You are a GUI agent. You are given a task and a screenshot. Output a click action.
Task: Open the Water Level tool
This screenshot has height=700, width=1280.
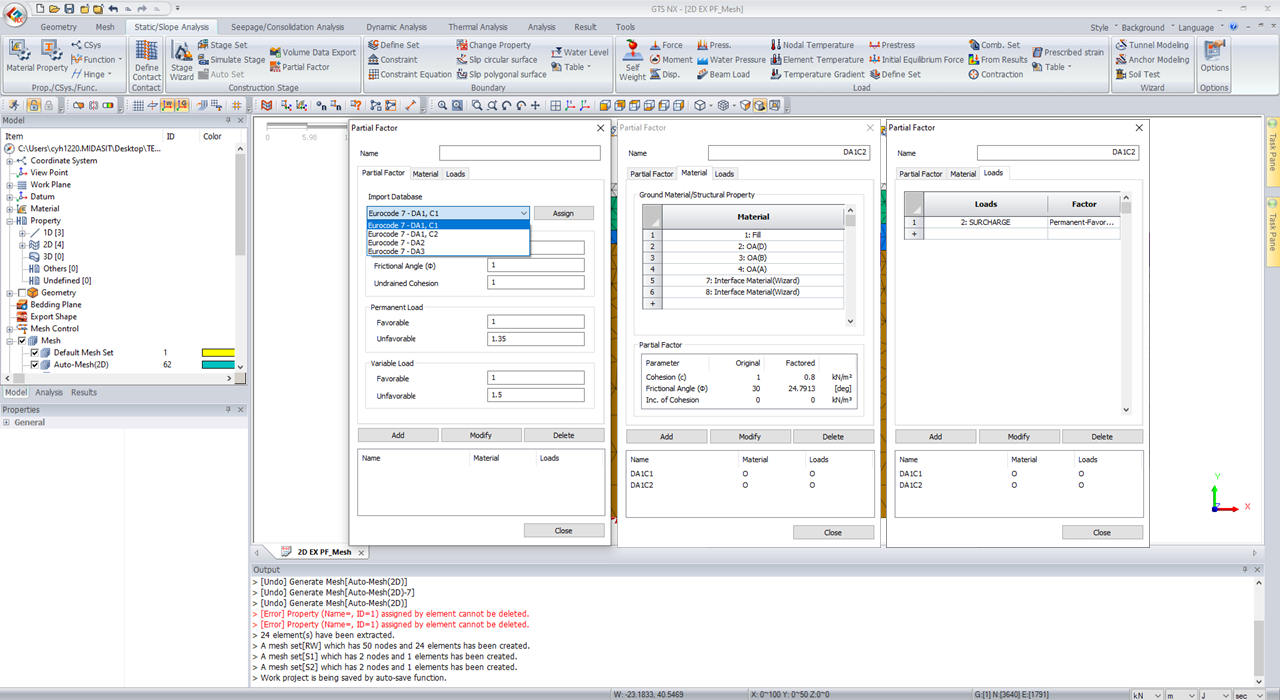(580, 51)
